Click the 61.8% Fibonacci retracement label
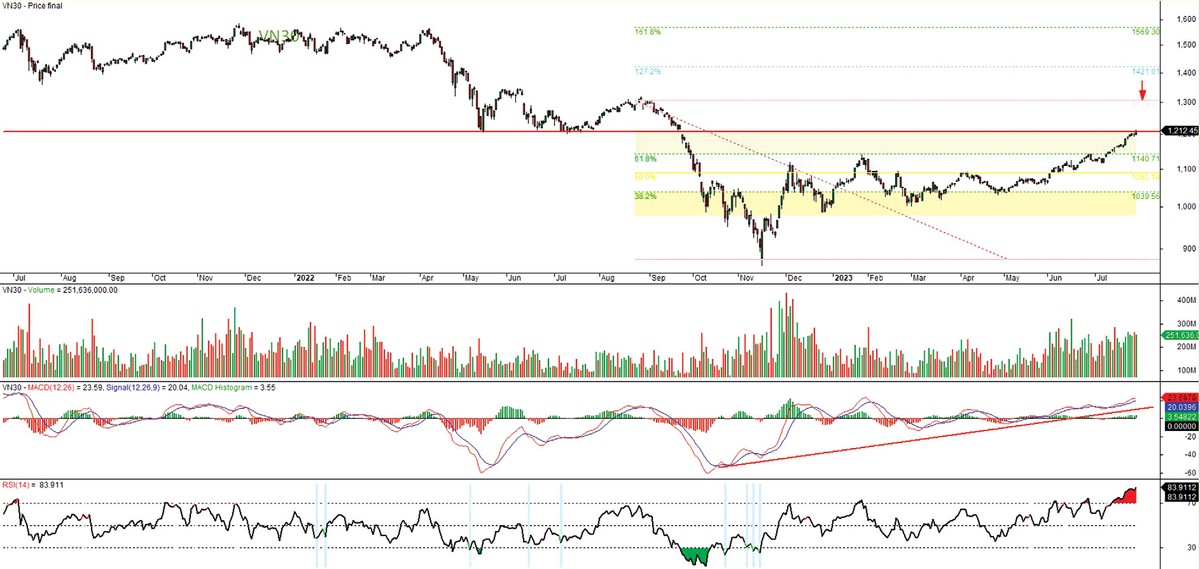This screenshot has width=1200, height=569. coord(645,158)
